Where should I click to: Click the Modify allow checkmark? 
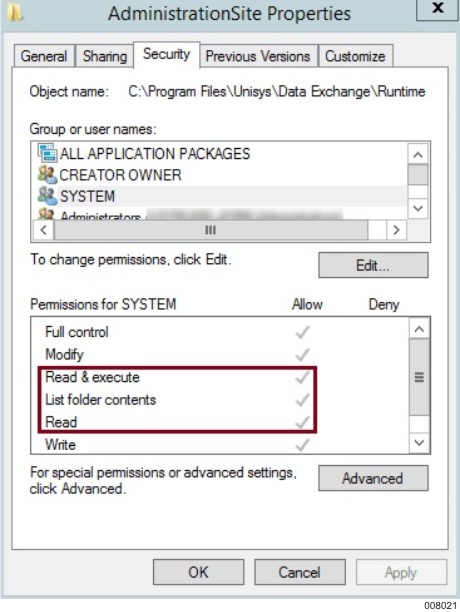click(x=302, y=354)
